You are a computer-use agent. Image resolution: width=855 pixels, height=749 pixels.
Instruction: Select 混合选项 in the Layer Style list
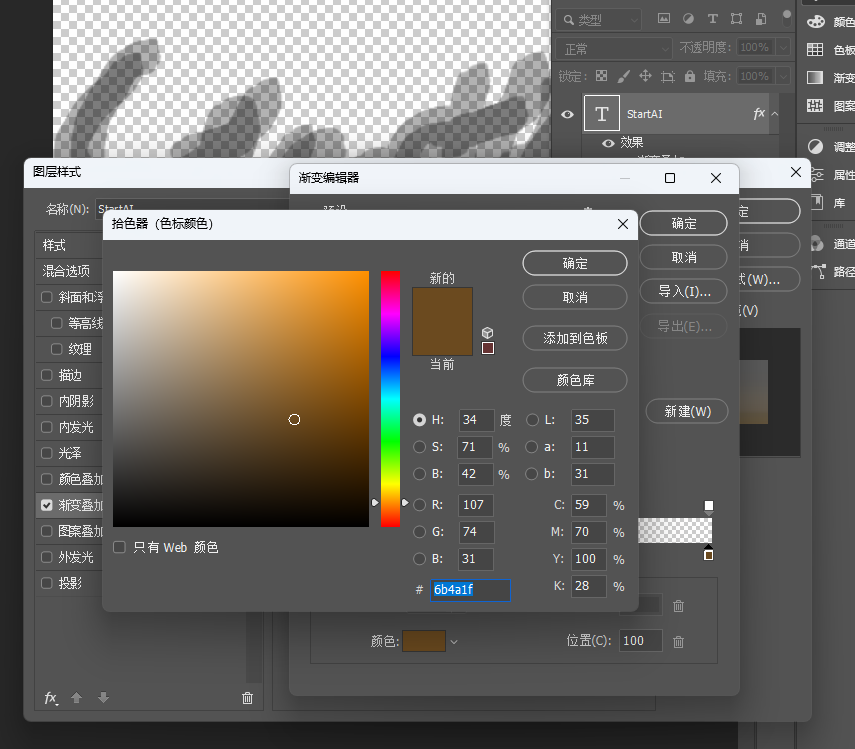point(67,271)
